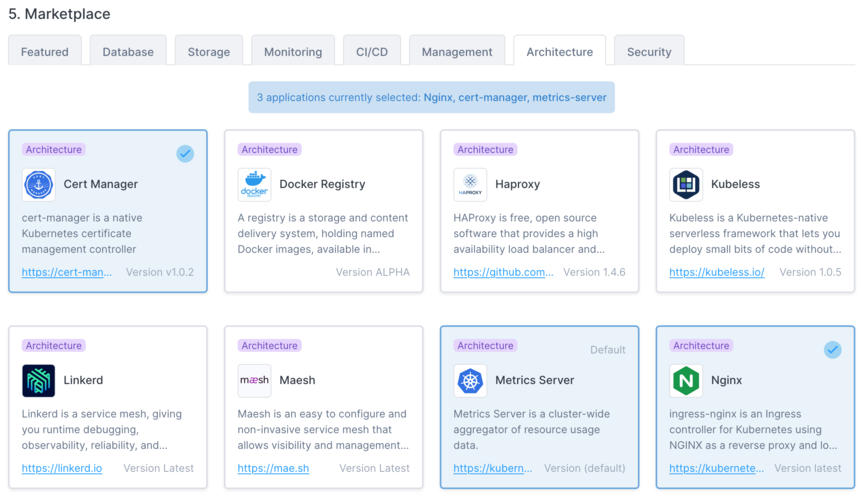Screen dimensions: 861x500
Task: Click the Default label on Metrics Server
Action: click(608, 350)
